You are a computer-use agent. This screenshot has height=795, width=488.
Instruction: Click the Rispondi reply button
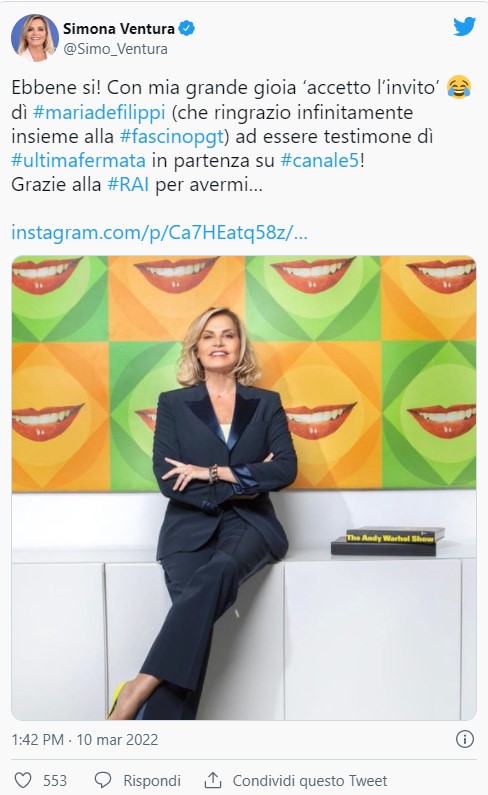click(x=152, y=780)
